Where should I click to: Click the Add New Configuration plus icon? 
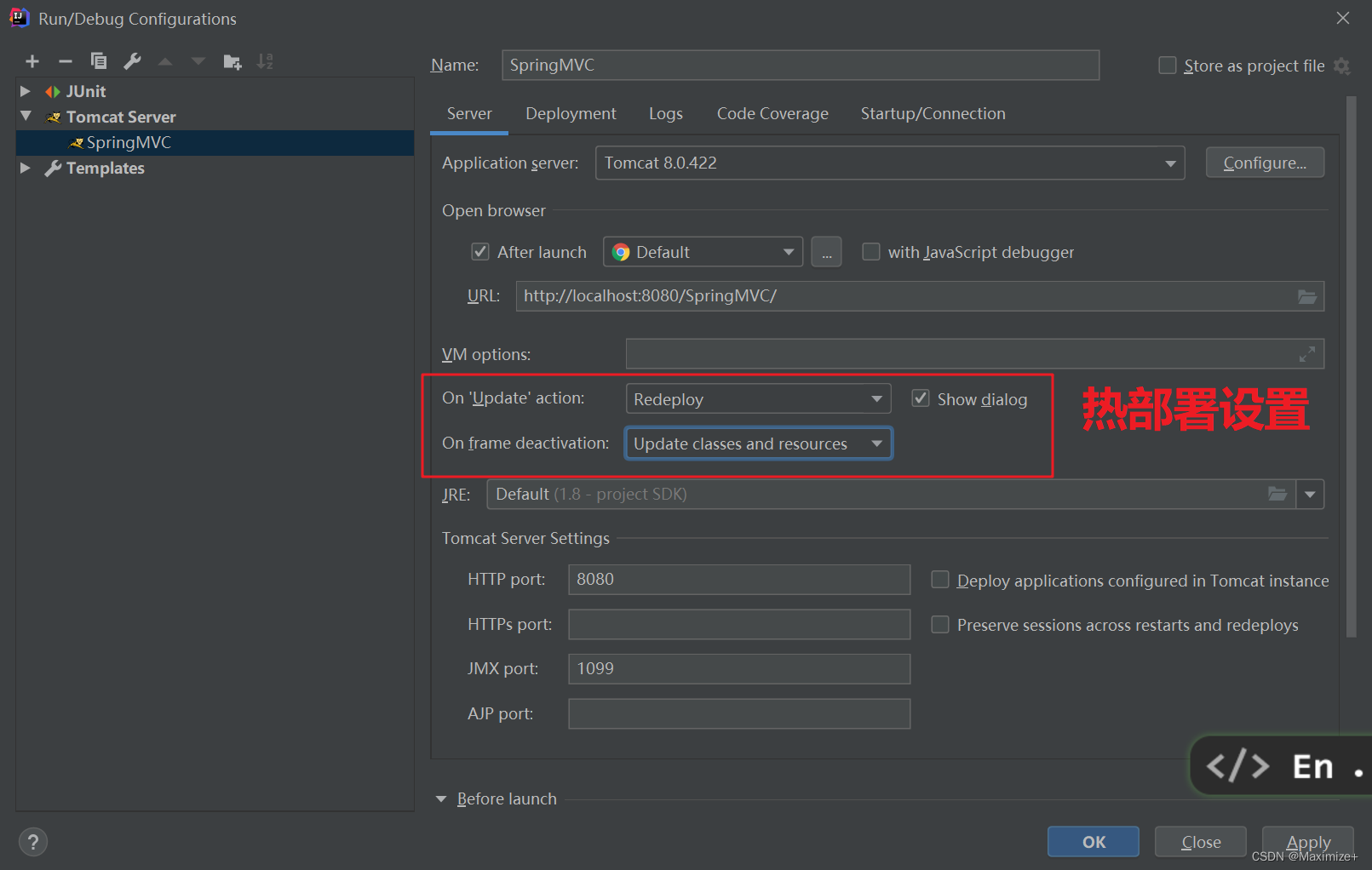[x=32, y=61]
